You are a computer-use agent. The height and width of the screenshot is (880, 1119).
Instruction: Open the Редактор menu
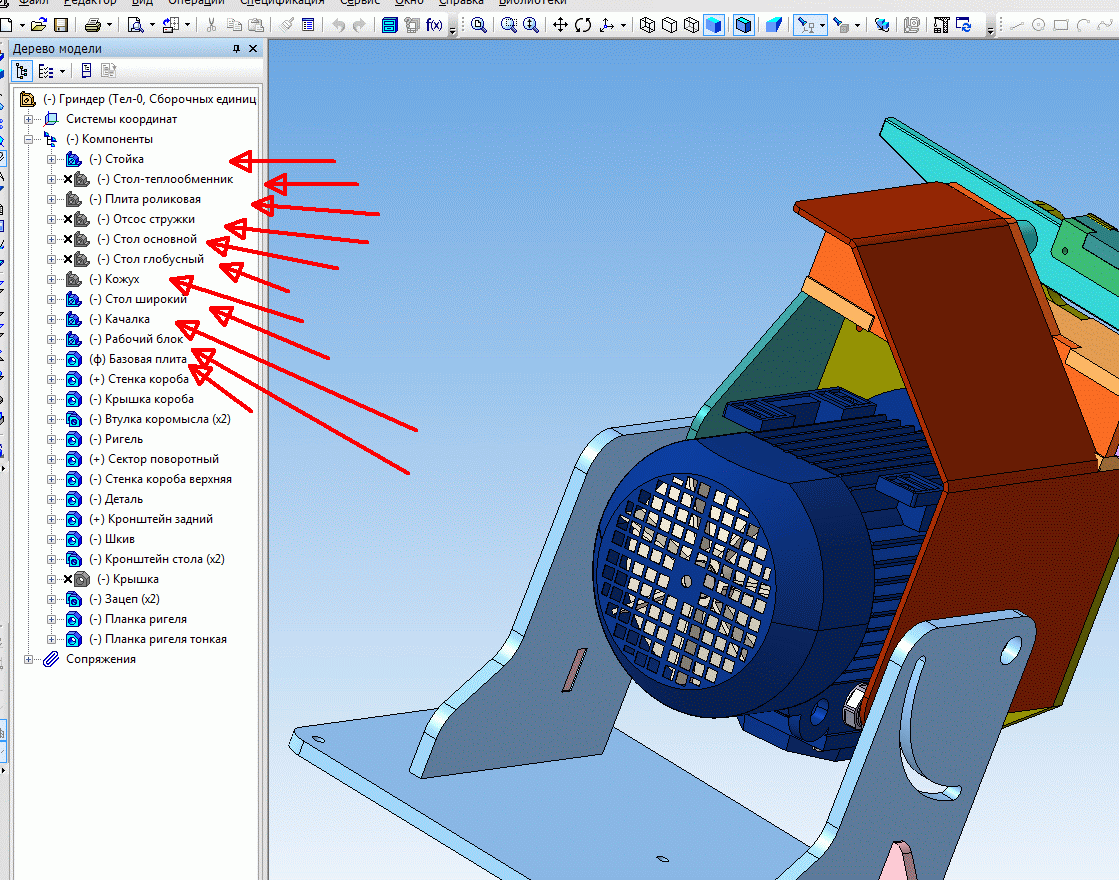[x=90, y=2]
